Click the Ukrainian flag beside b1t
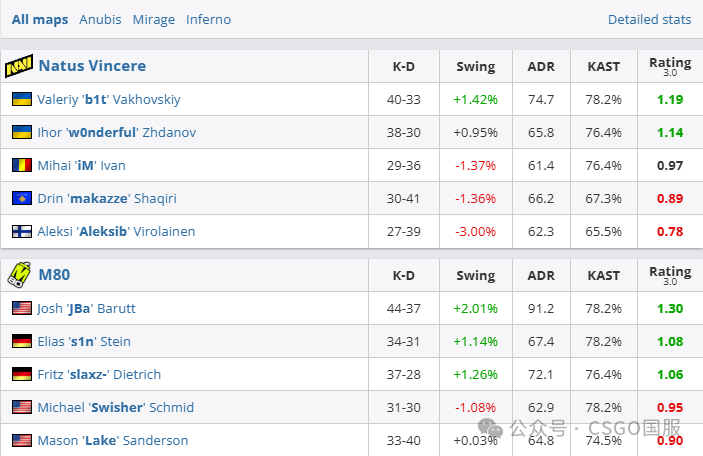Image resolution: width=703 pixels, height=456 pixels. click(x=22, y=99)
